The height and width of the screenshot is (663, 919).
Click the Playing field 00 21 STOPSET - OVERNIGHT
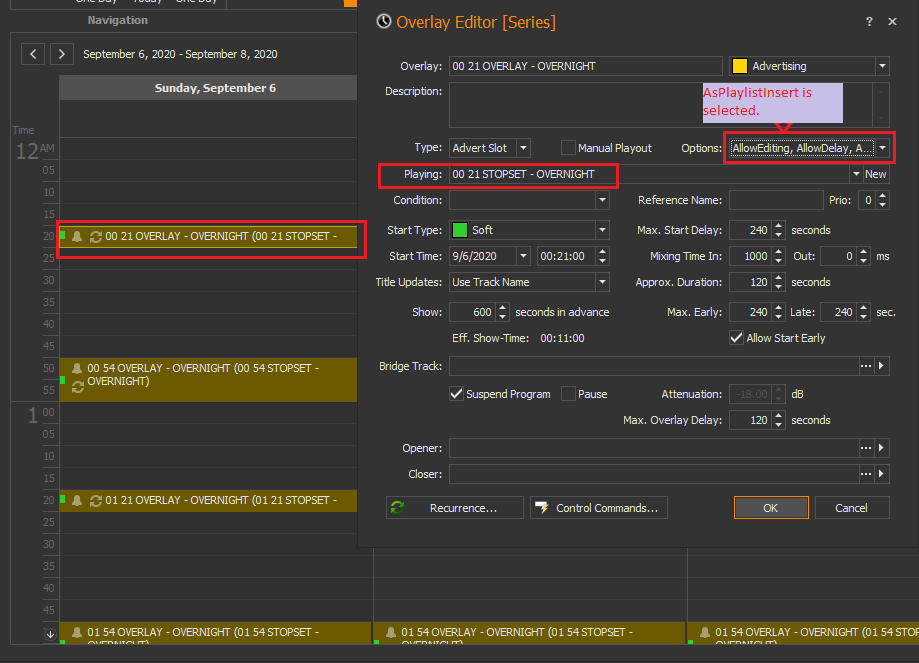pos(649,174)
